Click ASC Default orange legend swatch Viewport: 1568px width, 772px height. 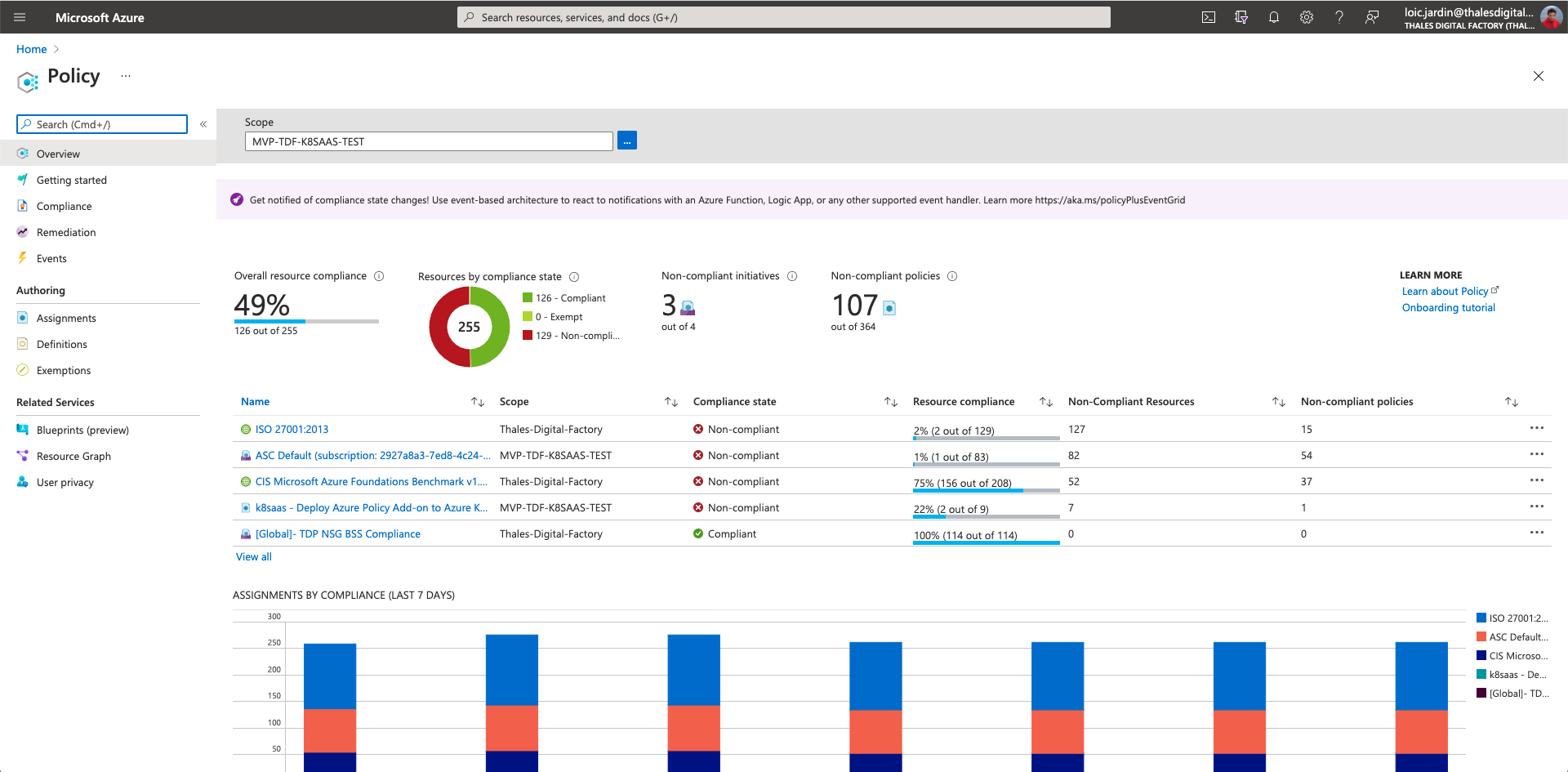(1481, 637)
